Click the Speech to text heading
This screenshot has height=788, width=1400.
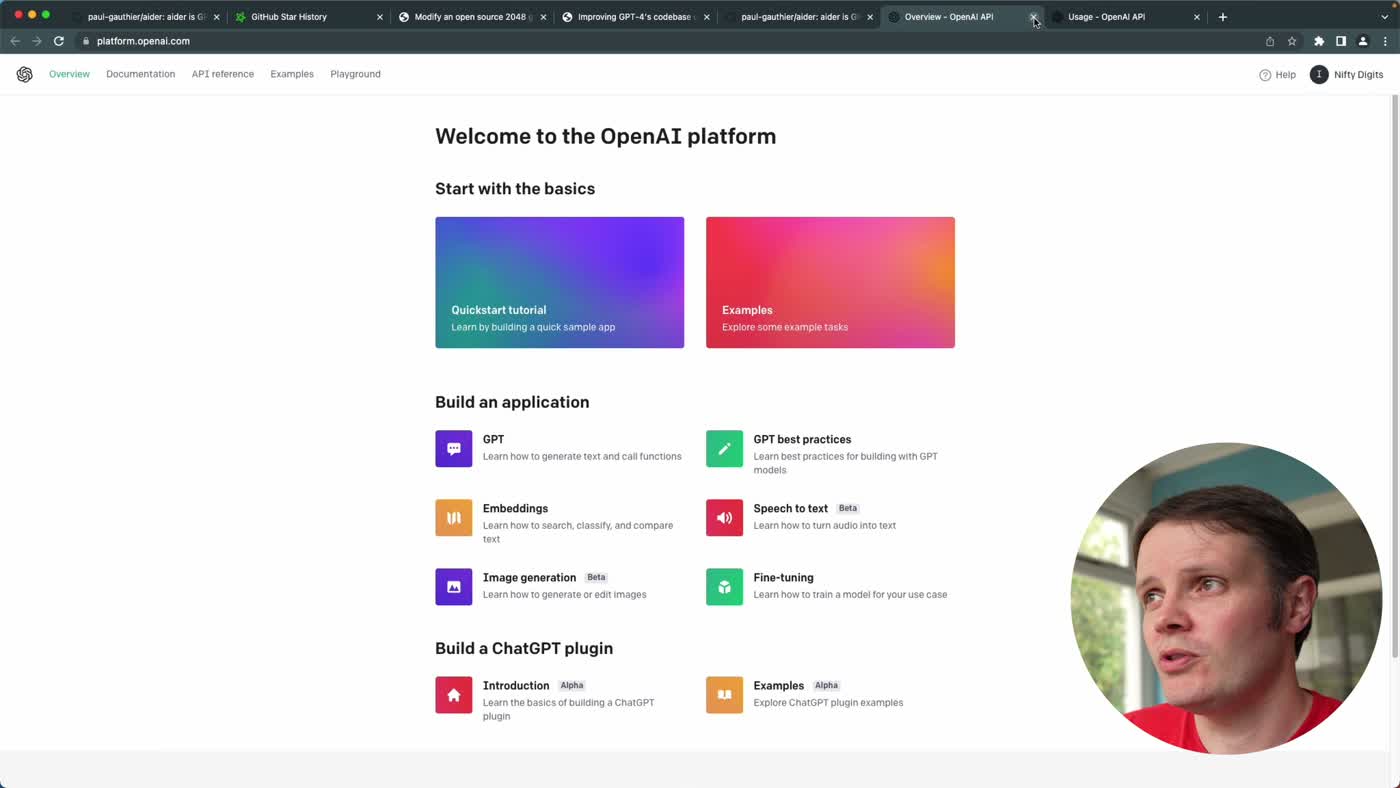coord(790,509)
